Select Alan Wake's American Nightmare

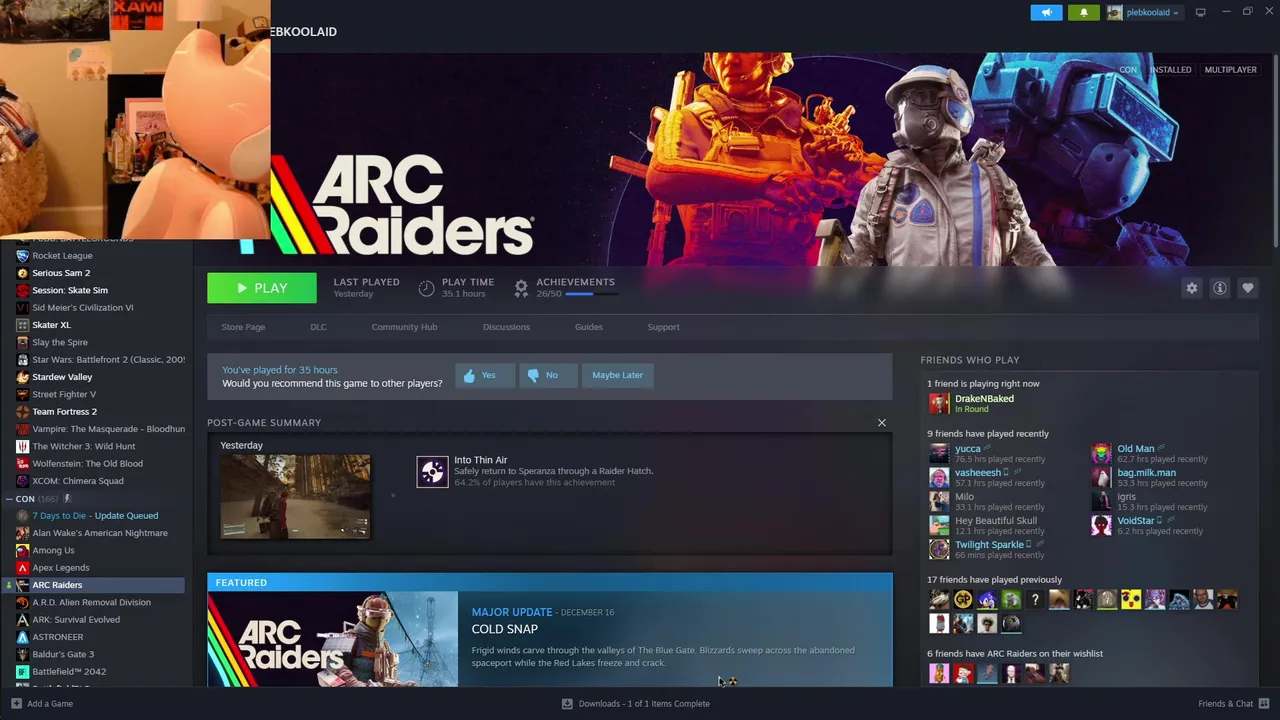100,533
